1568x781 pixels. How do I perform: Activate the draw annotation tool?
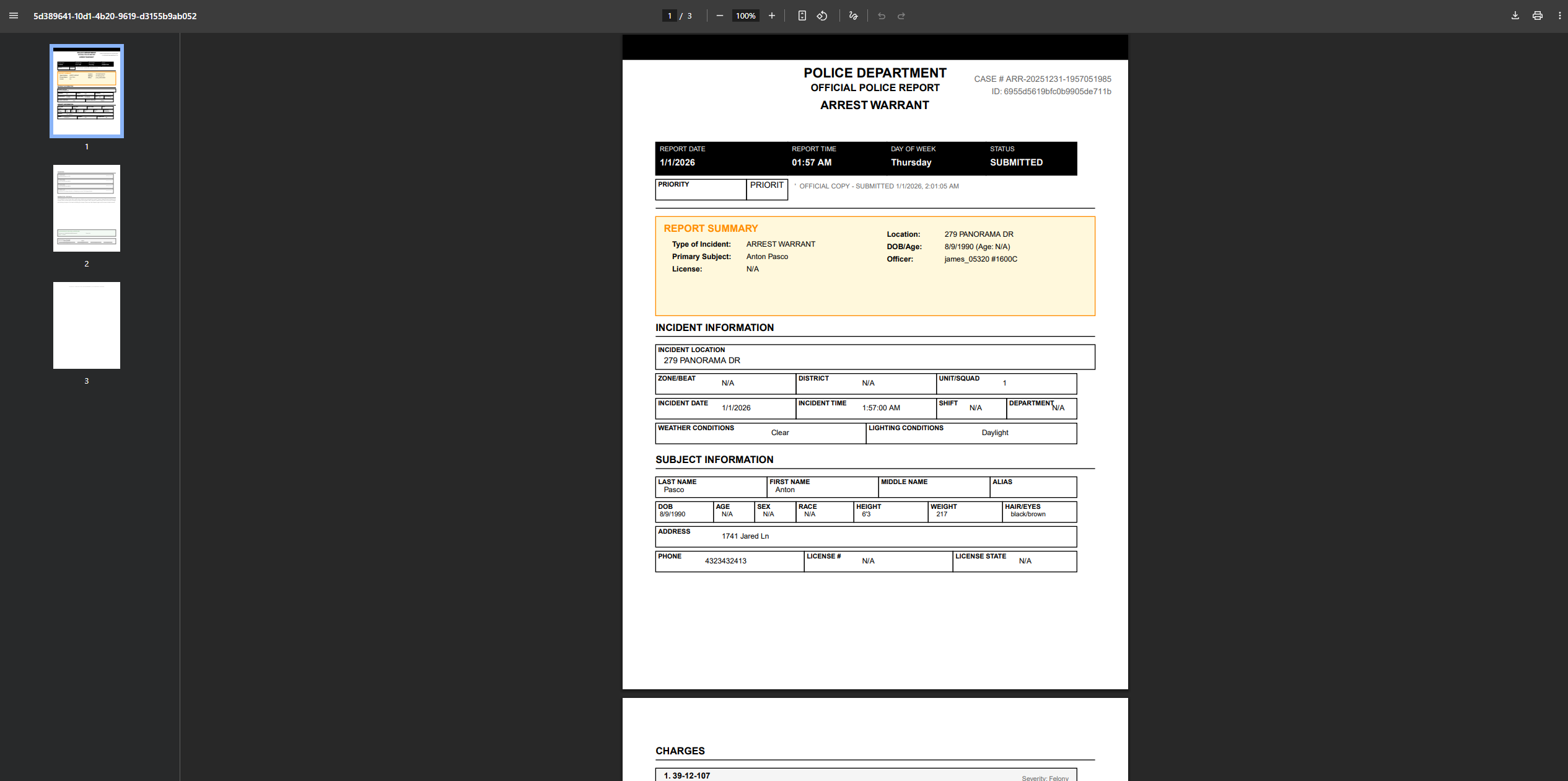pyautogui.click(x=853, y=16)
